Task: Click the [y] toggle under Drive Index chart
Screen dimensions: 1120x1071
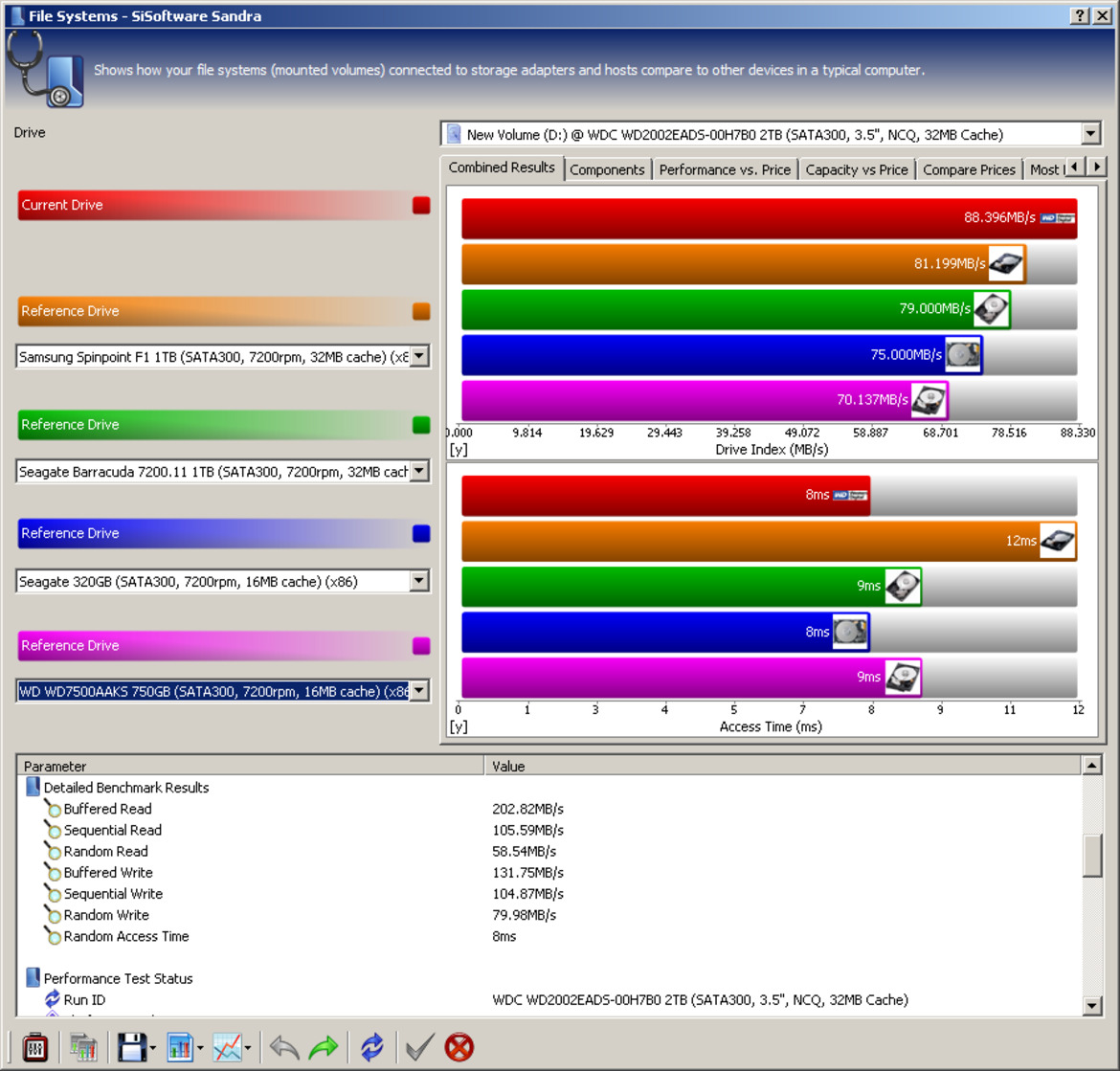Action: pyautogui.click(x=459, y=450)
